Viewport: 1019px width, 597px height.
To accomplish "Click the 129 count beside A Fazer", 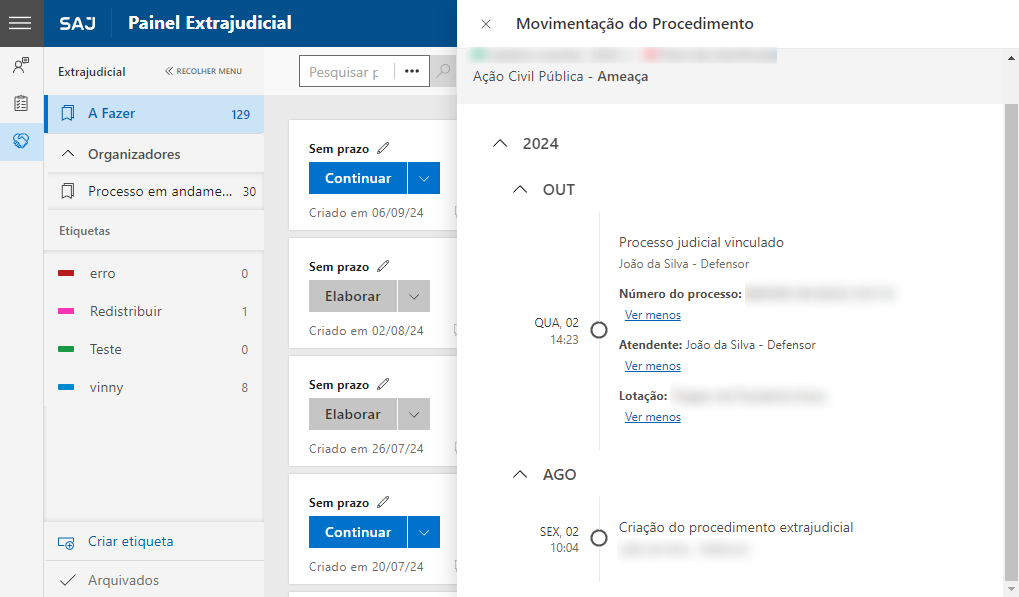I will point(240,114).
